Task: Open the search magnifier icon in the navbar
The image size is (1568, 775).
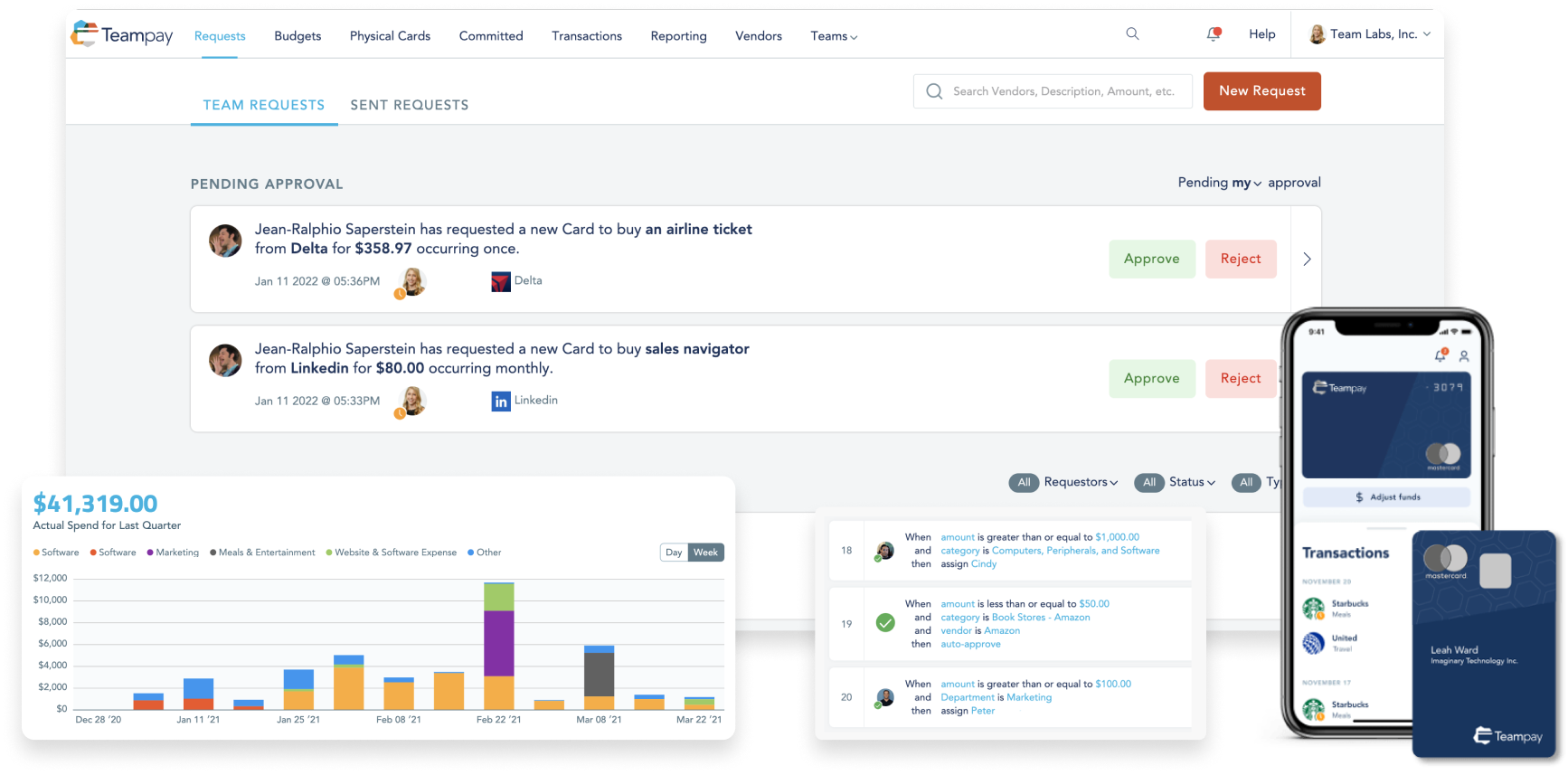Action: [x=1132, y=34]
